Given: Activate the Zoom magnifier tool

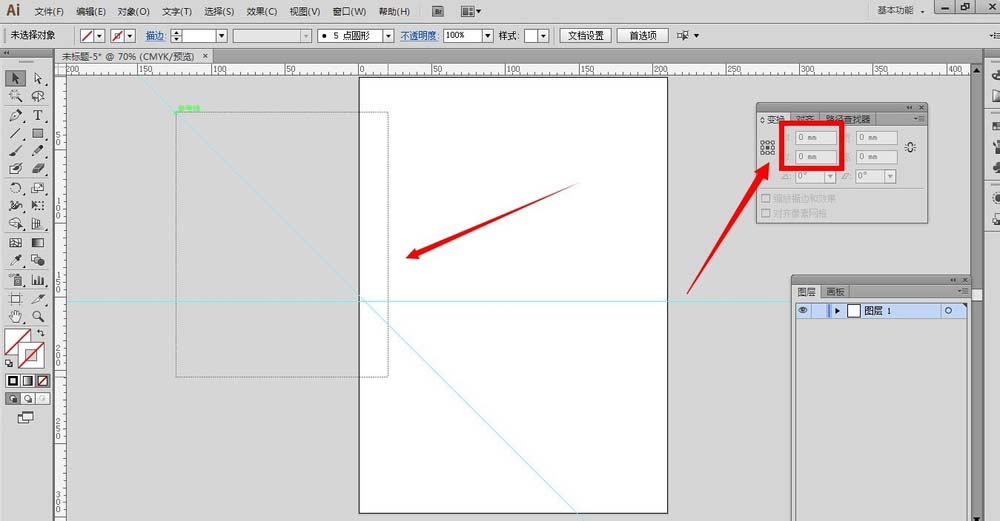Looking at the screenshot, I should [38, 316].
